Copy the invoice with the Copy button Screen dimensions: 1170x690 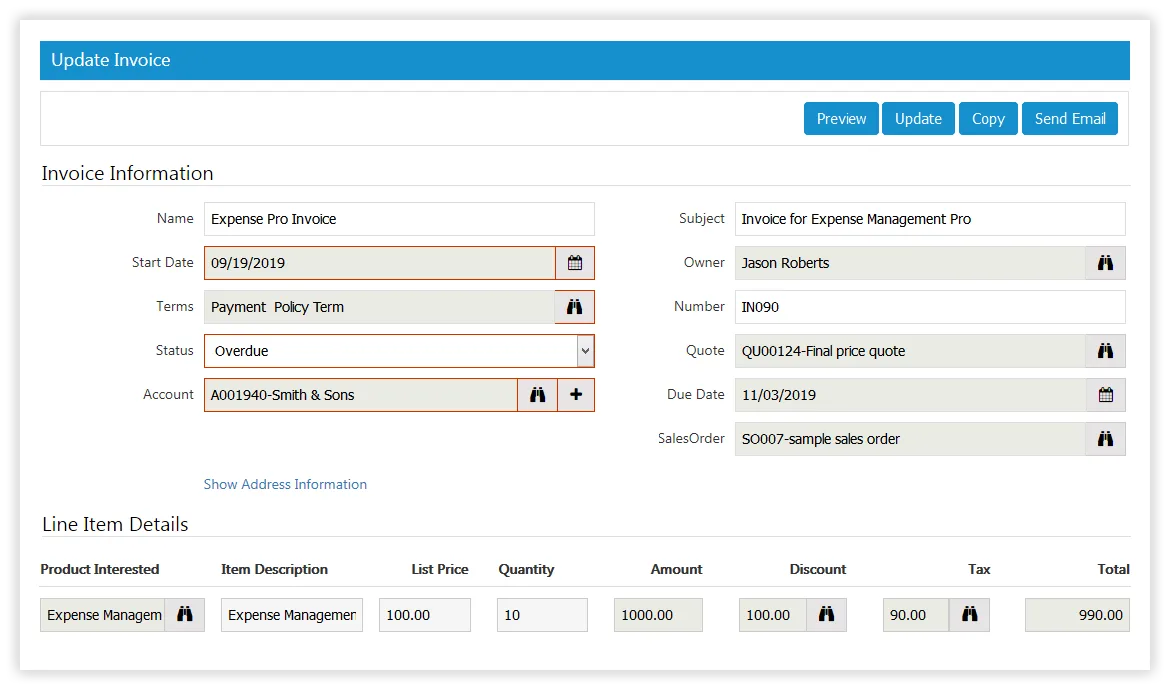(x=988, y=119)
